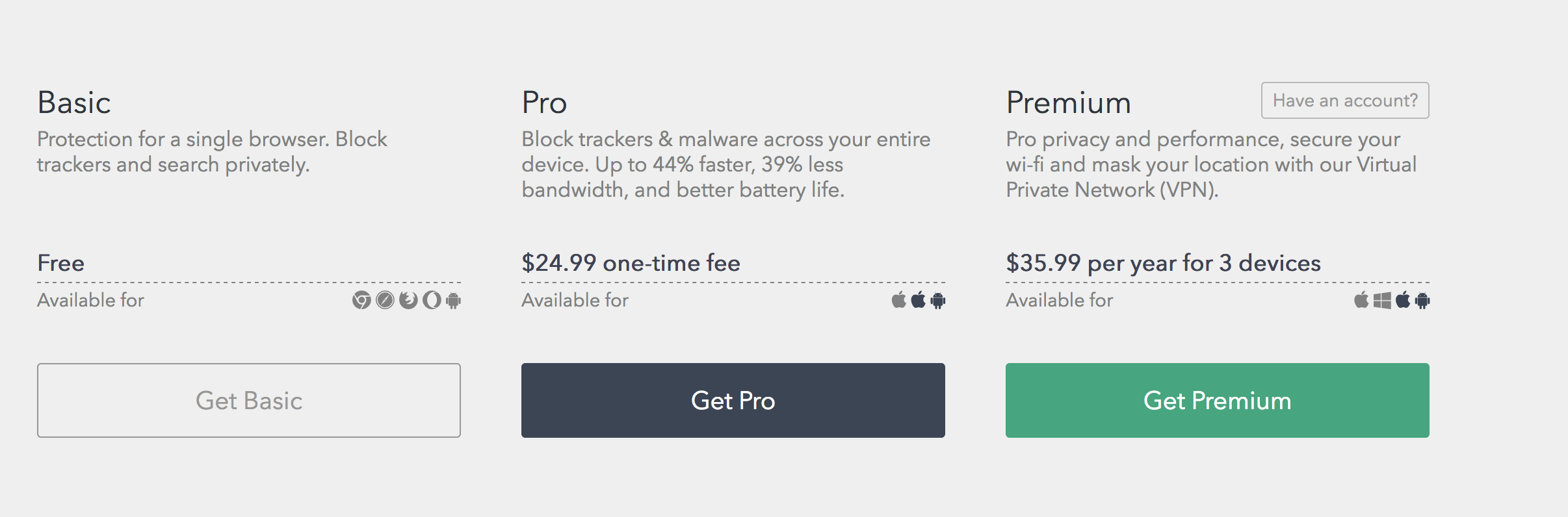Click the Android icon under Pro plan
The height and width of the screenshot is (517, 1568).
pyautogui.click(x=938, y=300)
